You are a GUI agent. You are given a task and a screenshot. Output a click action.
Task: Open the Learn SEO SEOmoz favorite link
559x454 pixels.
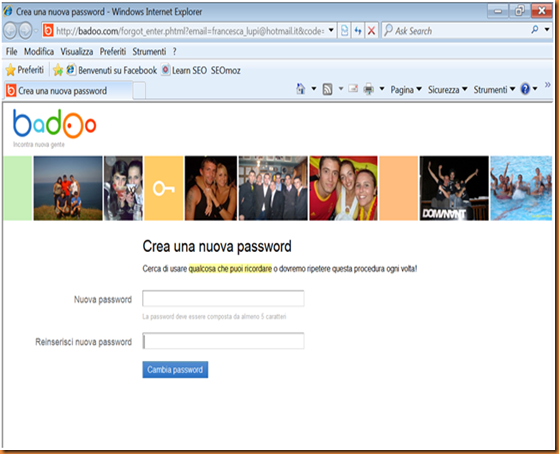tap(201, 70)
